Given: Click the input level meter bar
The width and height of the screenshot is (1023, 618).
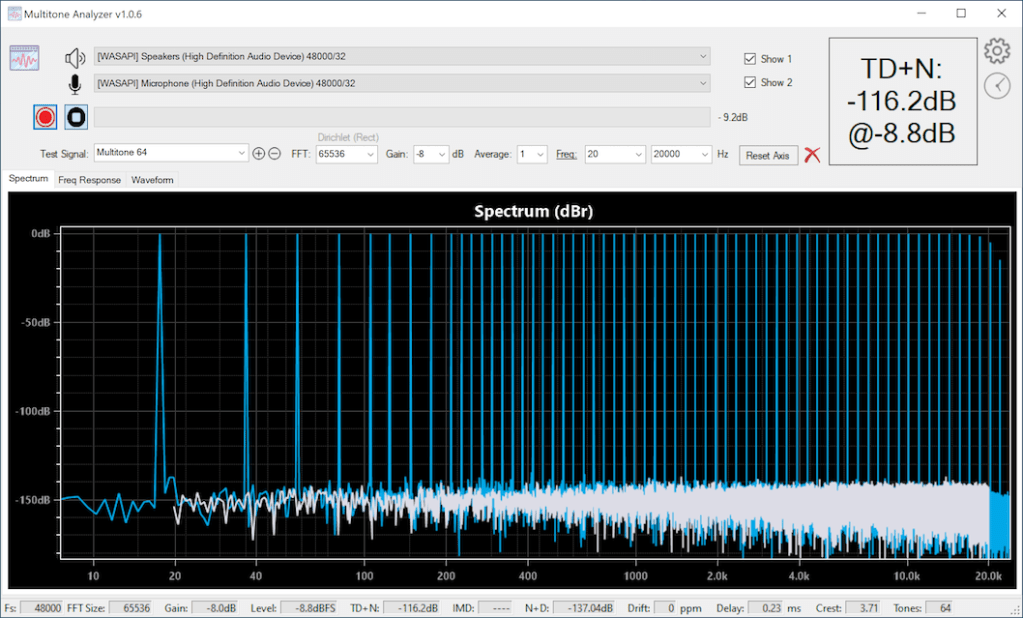Looking at the screenshot, I should coord(402,117).
